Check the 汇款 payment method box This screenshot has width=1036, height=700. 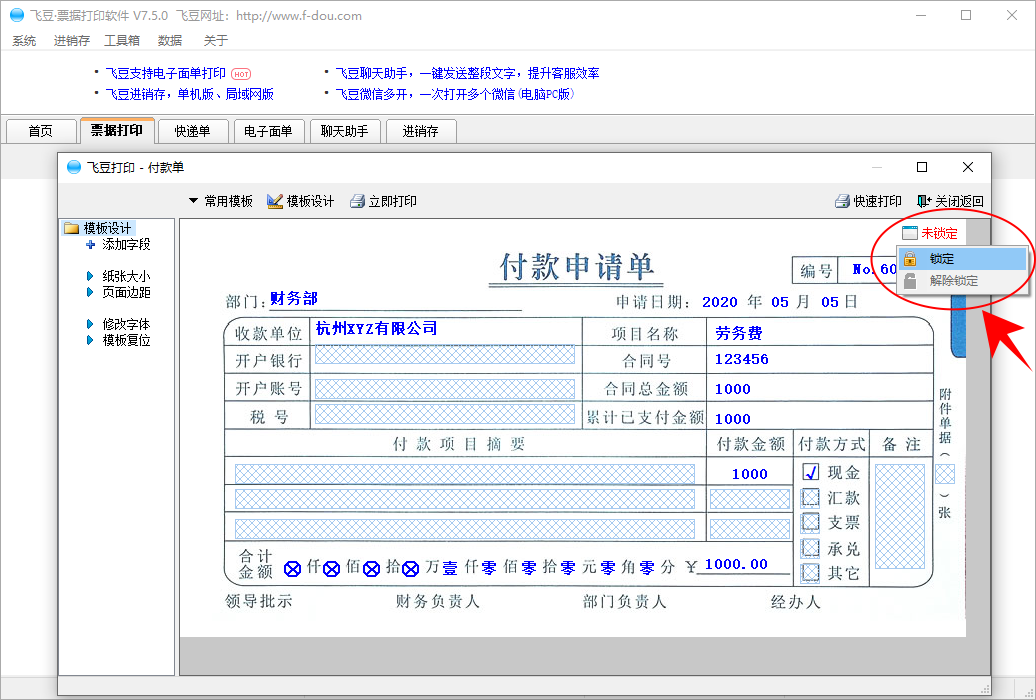click(811, 497)
